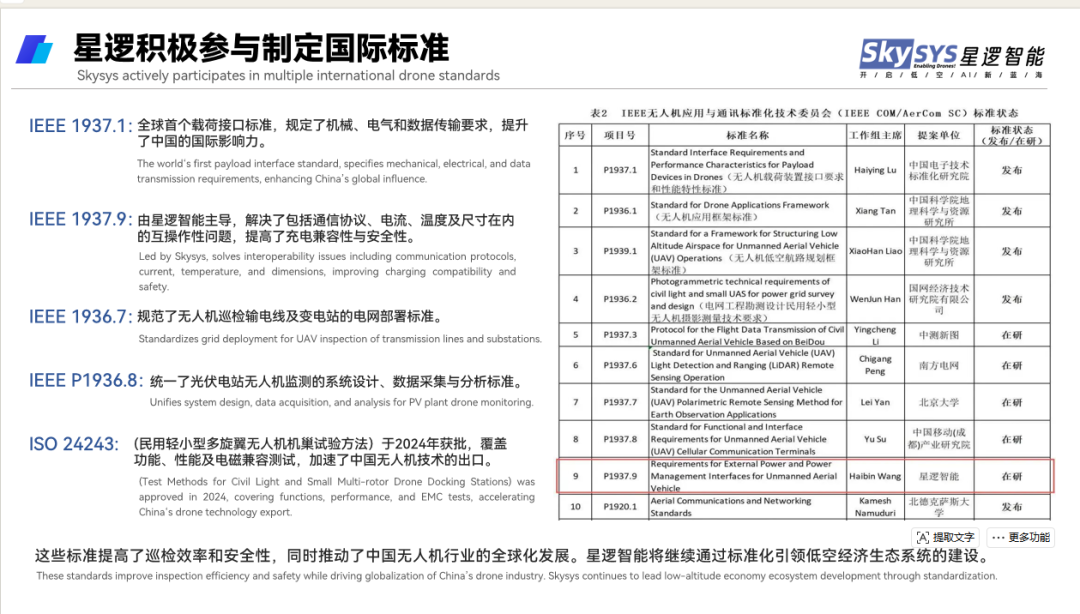The width and height of the screenshot is (1080, 614).
Task: Click the project number cell 'P1937.7'
Action: pyautogui.click(x=620, y=402)
